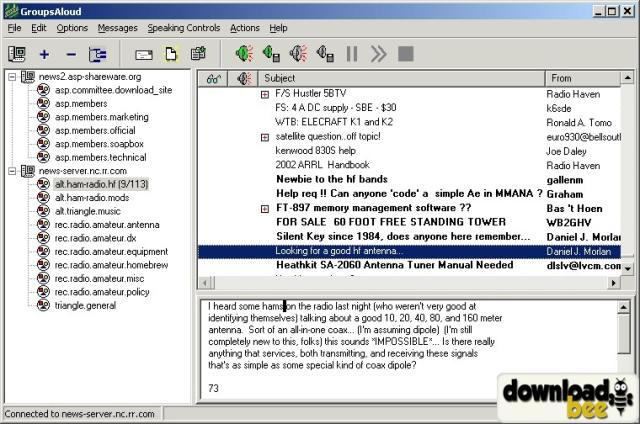Select the rec.radio.amateur.homebrew newsgroup
Viewport: 640px width, 424px height.
(x=111, y=265)
